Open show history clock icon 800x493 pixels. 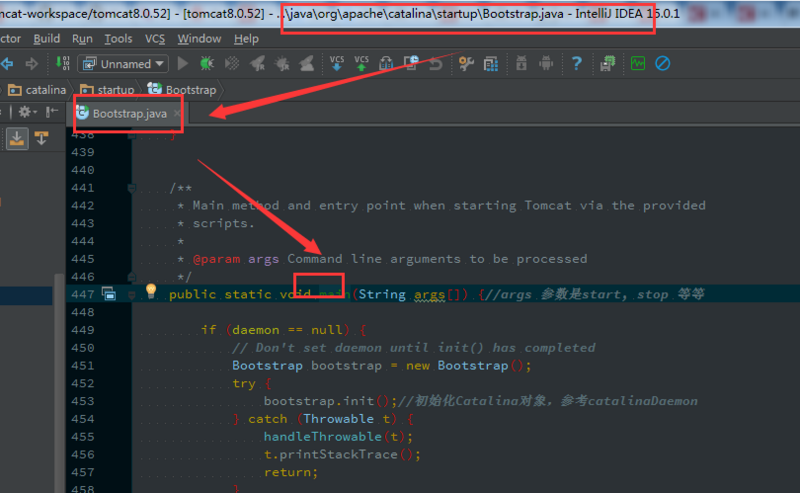[x=411, y=63]
